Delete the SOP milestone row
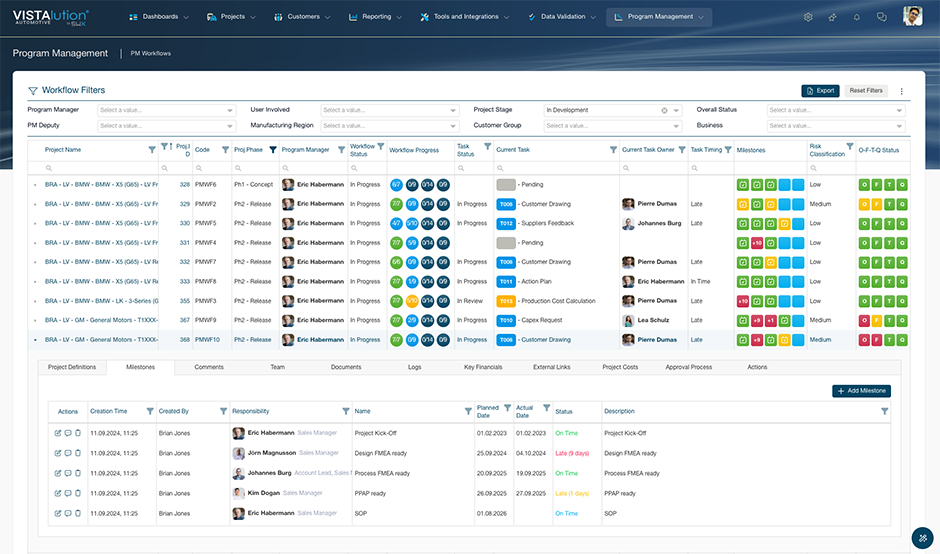Image resolution: width=940 pixels, height=554 pixels. pyautogui.click(x=78, y=513)
